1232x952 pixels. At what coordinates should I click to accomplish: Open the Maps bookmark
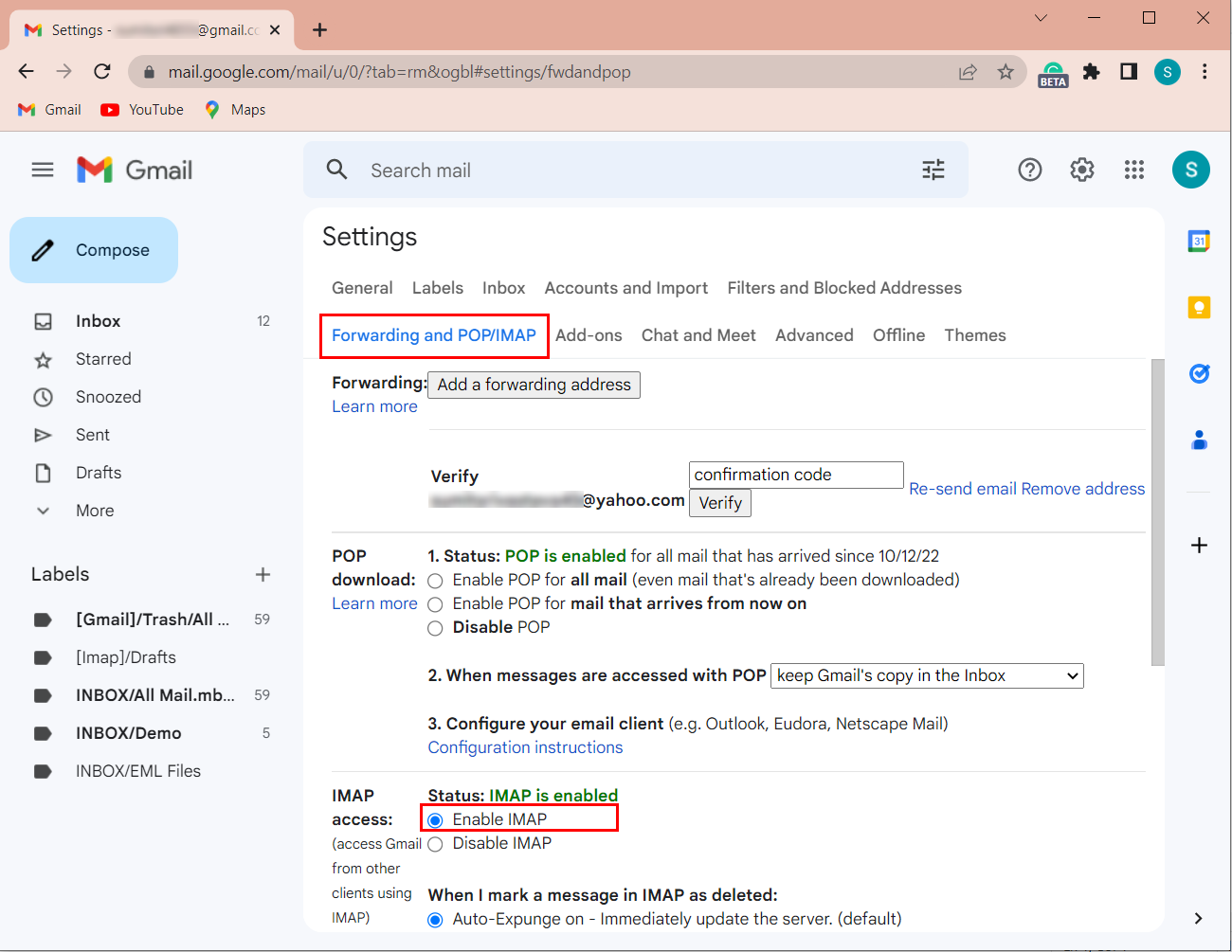coord(235,110)
